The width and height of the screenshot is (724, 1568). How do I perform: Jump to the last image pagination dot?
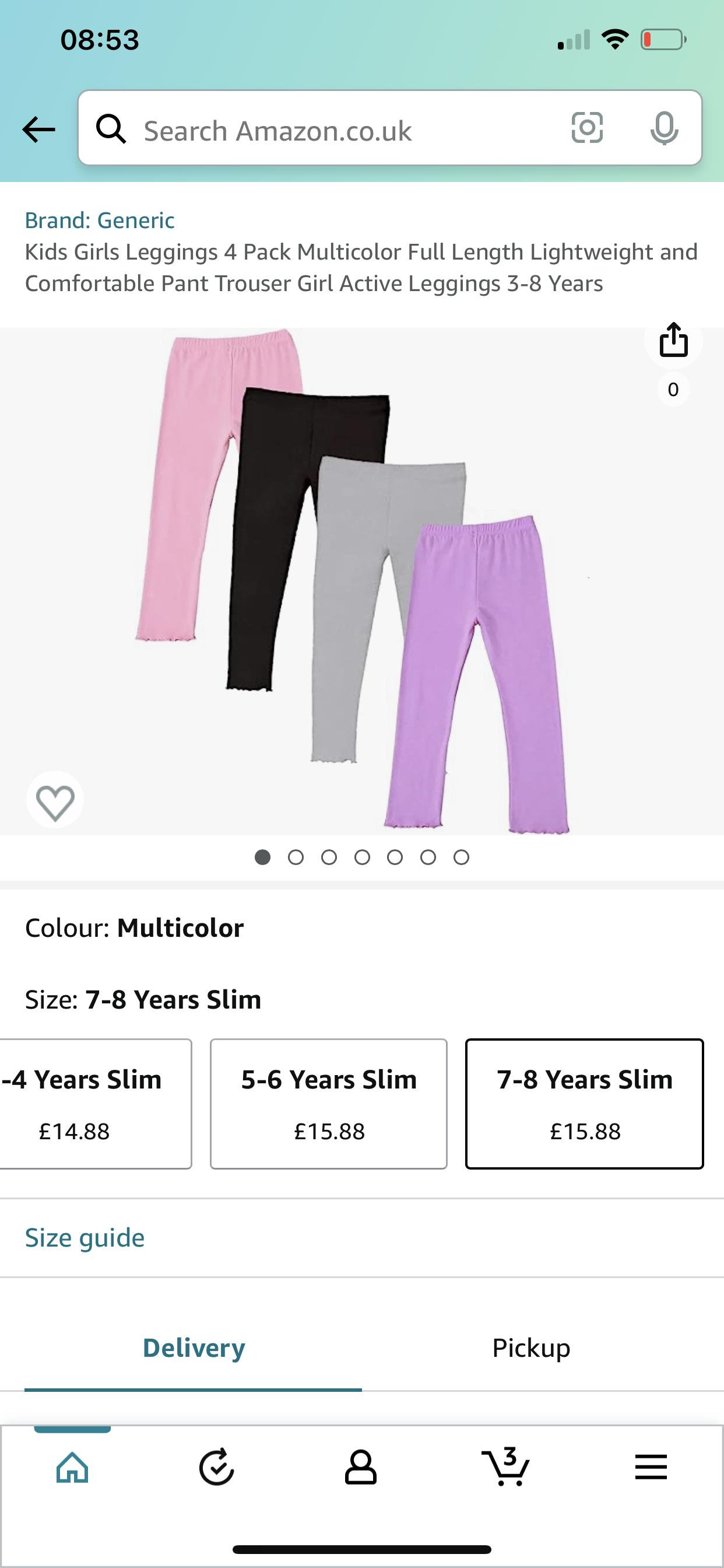tap(461, 857)
